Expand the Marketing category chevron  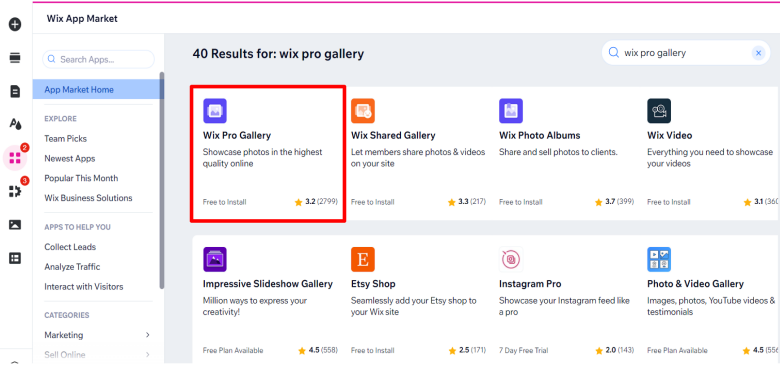coord(148,335)
